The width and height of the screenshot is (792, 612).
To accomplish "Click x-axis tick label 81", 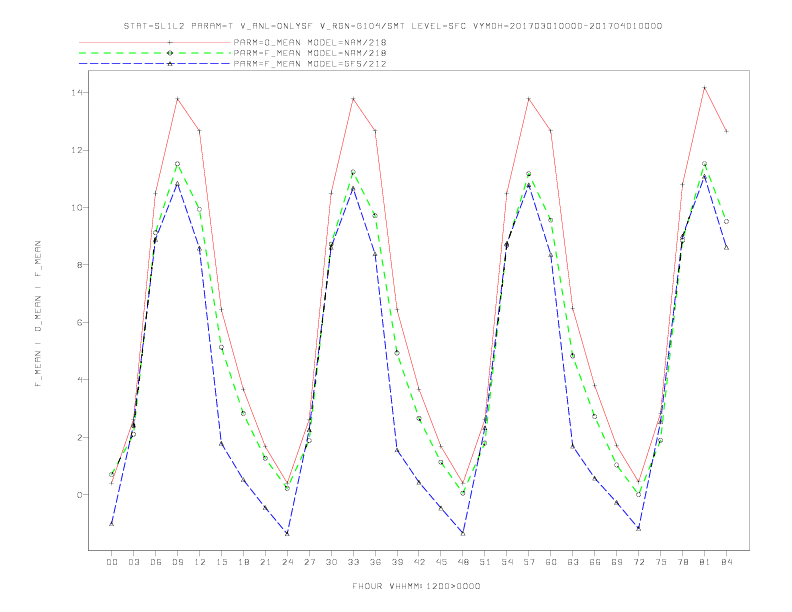I will click(705, 562).
